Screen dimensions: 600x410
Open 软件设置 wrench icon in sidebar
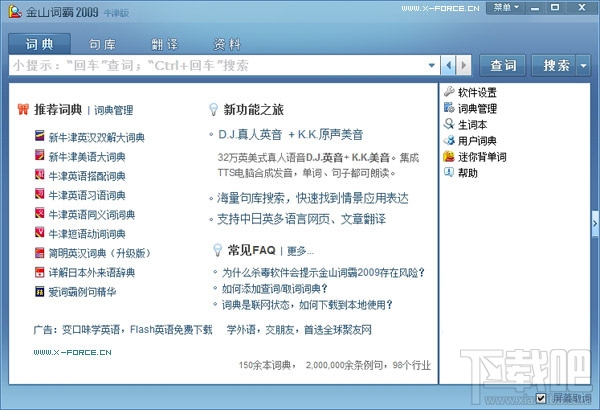[449, 92]
